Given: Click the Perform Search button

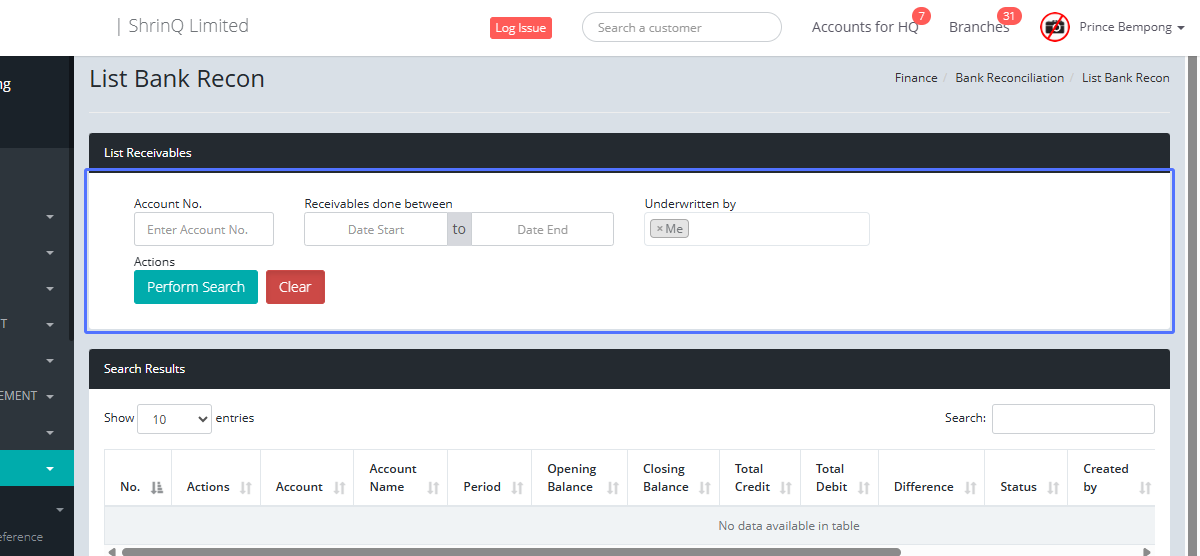Looking at the screenshot, I should point(196,287).
